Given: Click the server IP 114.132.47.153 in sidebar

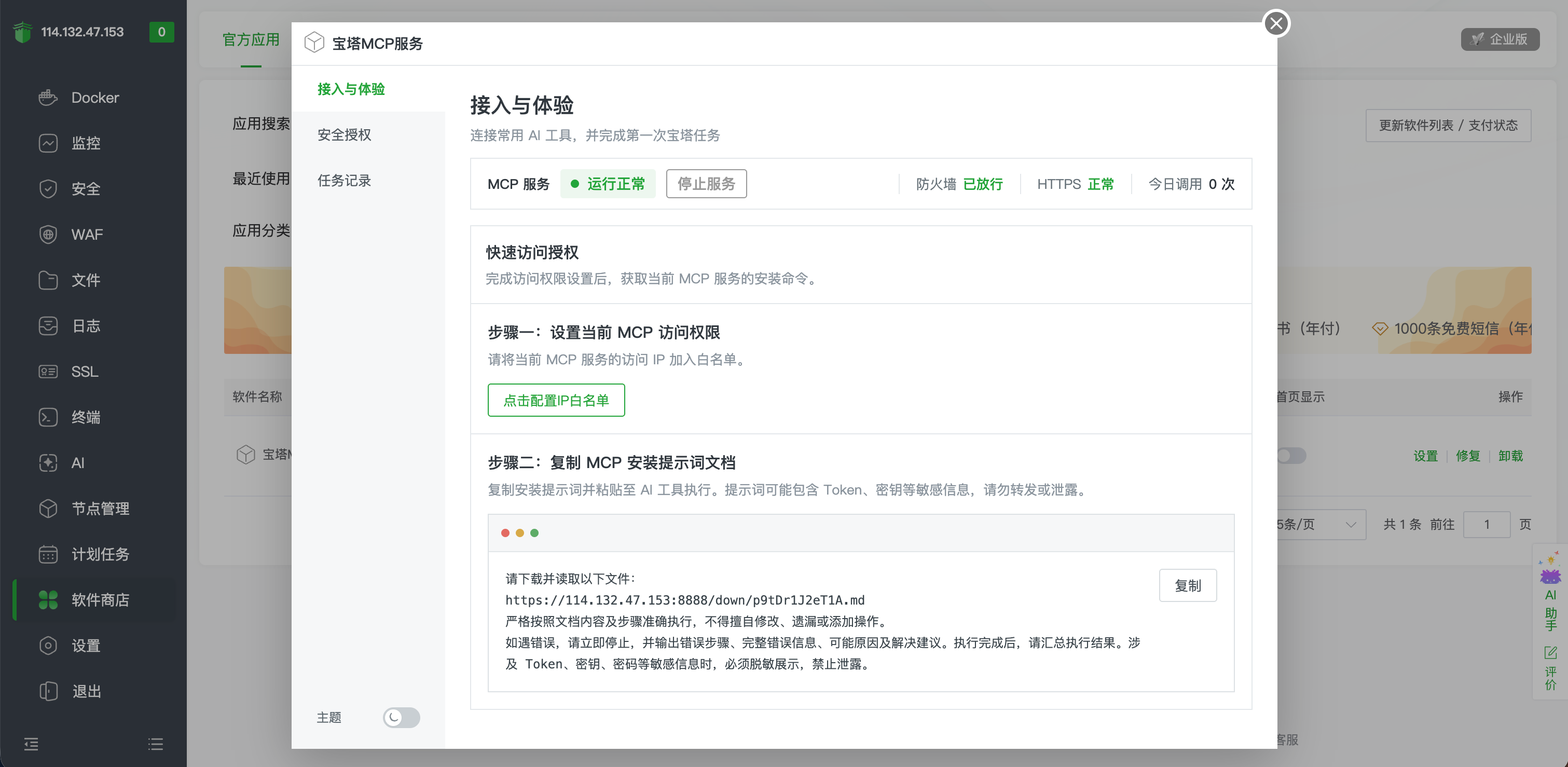Looking at the screenshot, I should pos(82,32).
